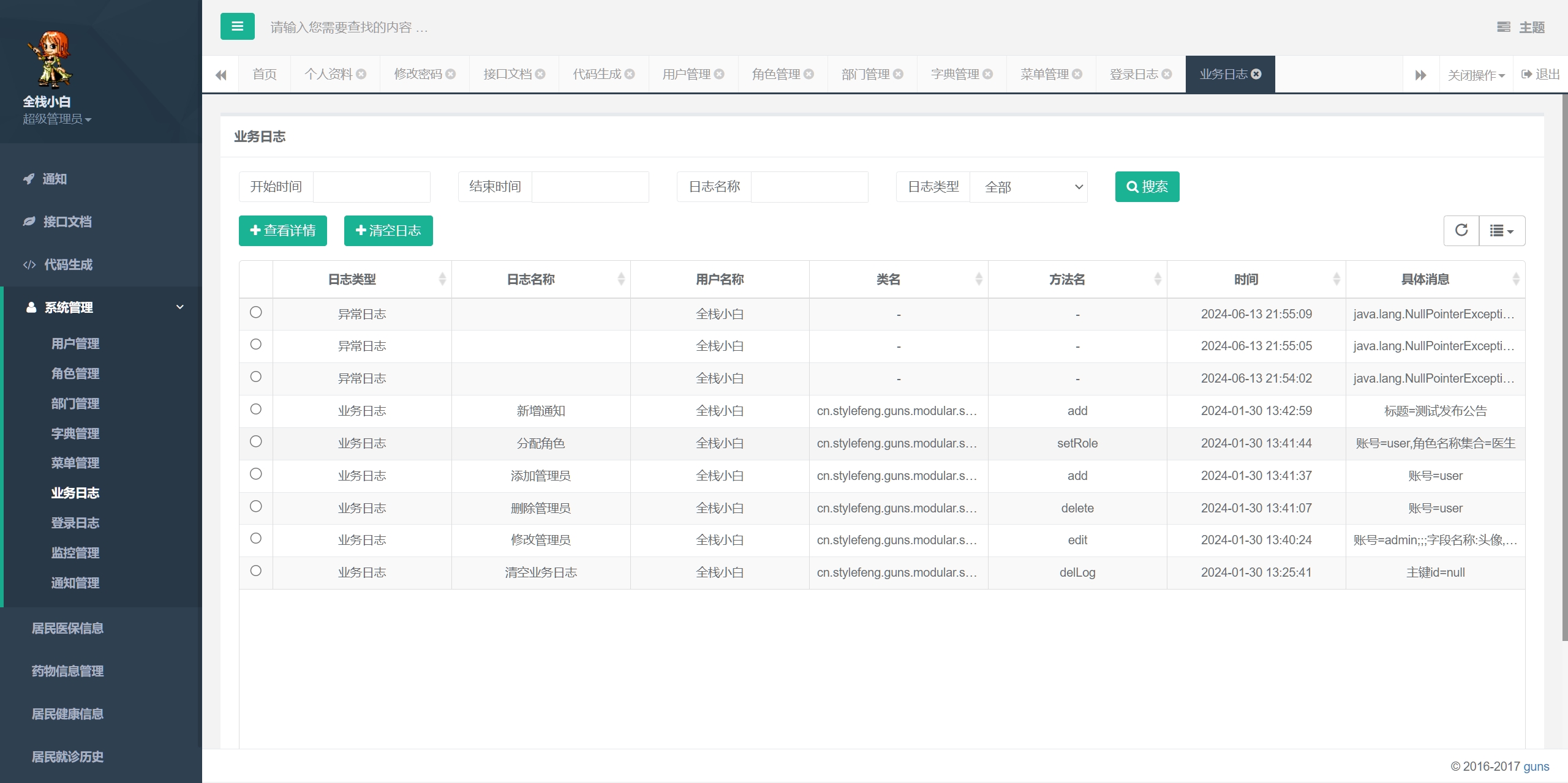Image resolution: width=1568 pixels, height=783 pixels.
Task: Sort by 类名 column sort arrows
Action: pos(979,279)
